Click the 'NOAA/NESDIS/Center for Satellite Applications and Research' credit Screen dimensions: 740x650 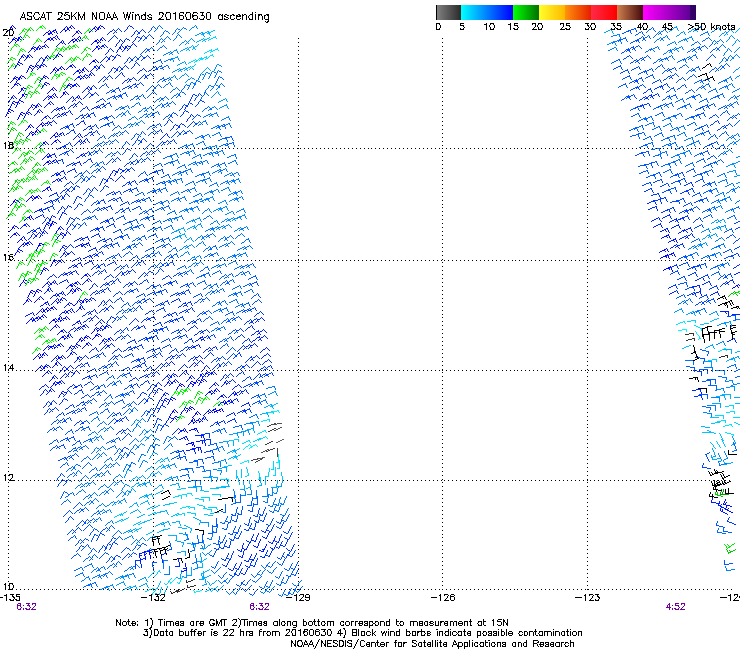point(432,644)
